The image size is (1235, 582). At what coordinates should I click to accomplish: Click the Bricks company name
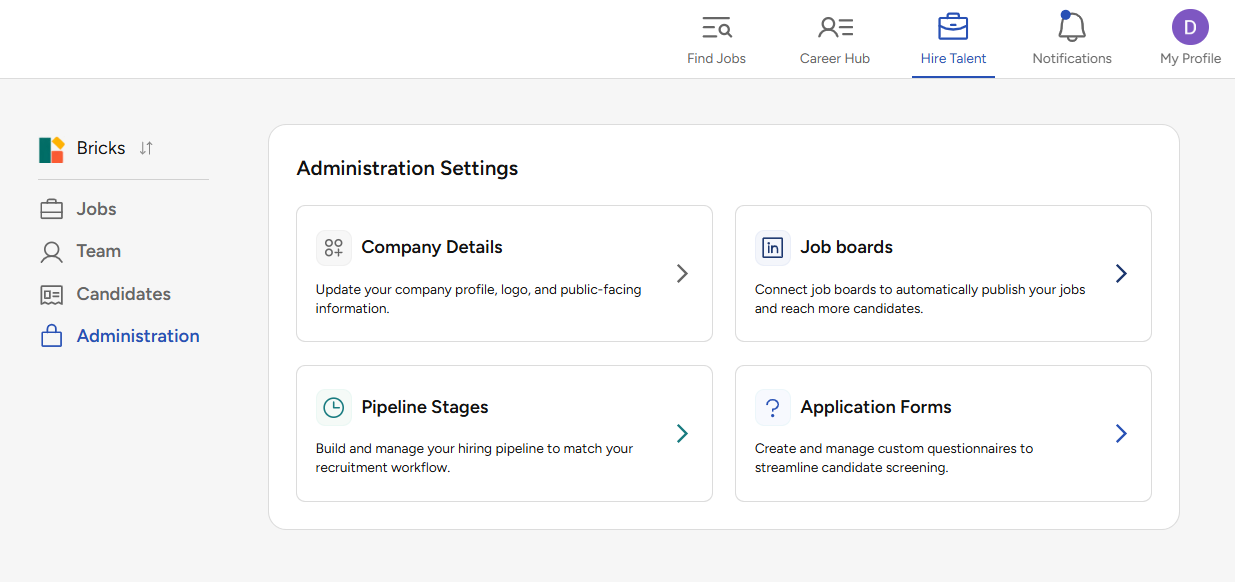[x=101, y=148]
